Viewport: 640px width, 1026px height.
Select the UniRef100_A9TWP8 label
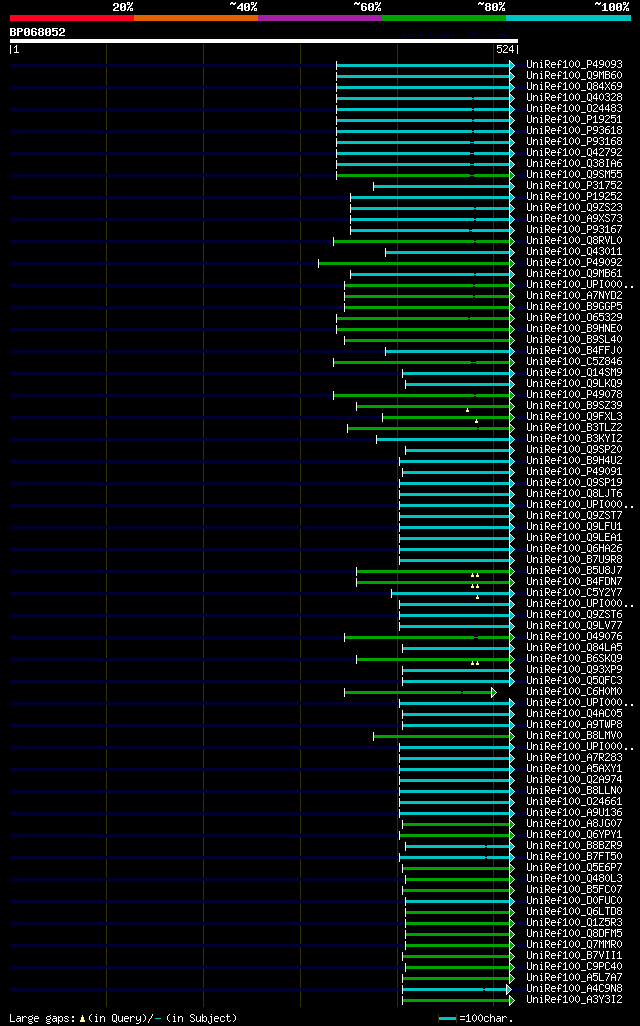(575, 724)
